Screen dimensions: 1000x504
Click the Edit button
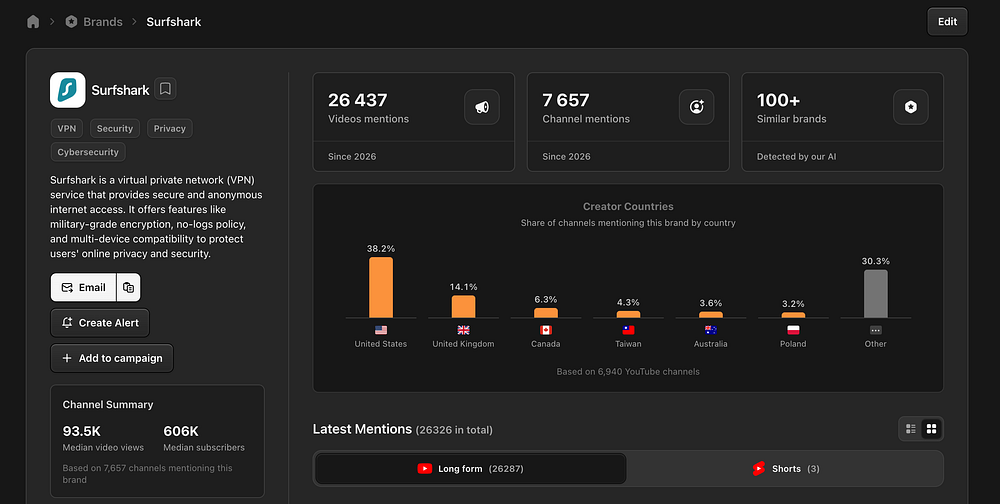(x=947, y=22)
